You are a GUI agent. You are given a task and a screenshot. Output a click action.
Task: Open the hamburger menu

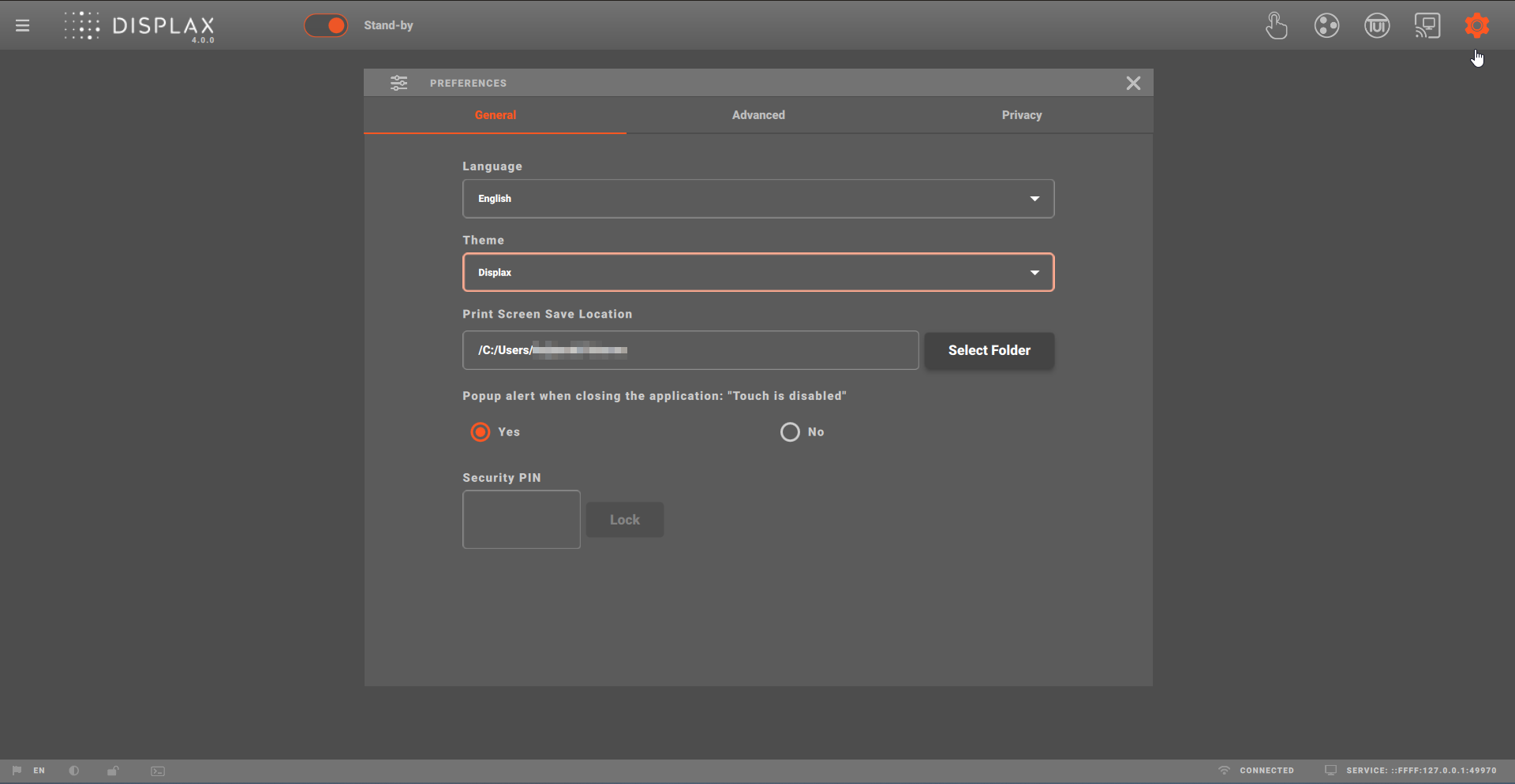pos(22,25)
